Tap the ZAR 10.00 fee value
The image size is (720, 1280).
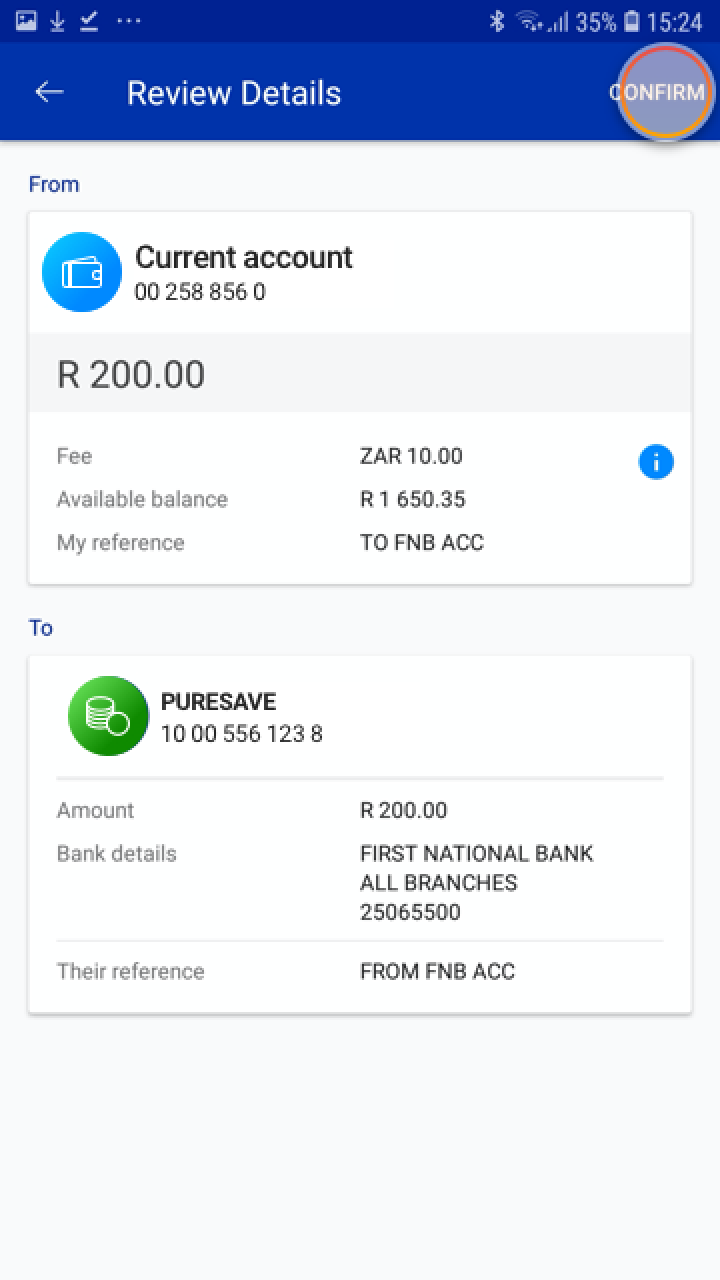(411, 456)
